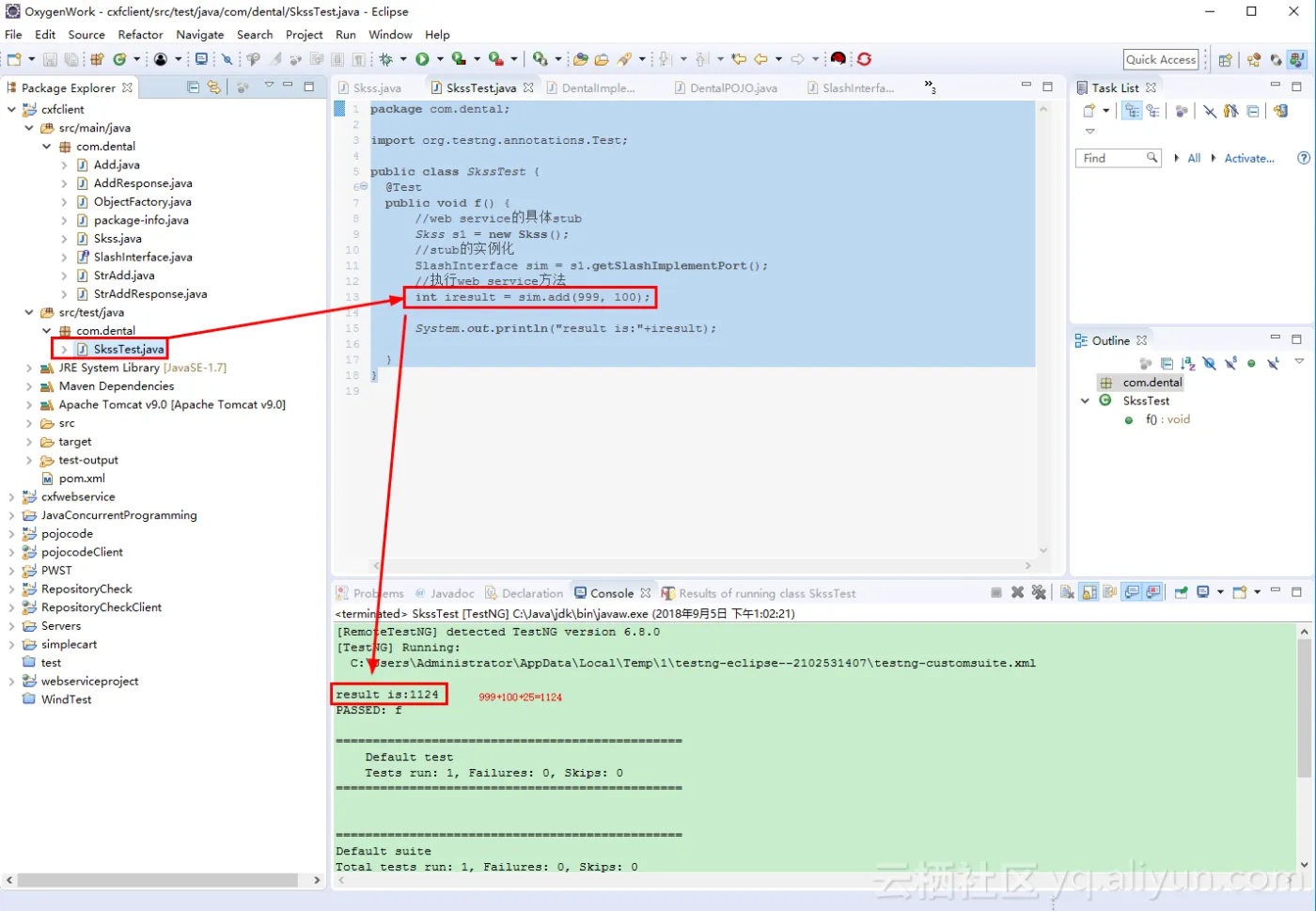
Task: Click the All filter link in Task List
Action: pyautogui.click(x=1194, y=158)
